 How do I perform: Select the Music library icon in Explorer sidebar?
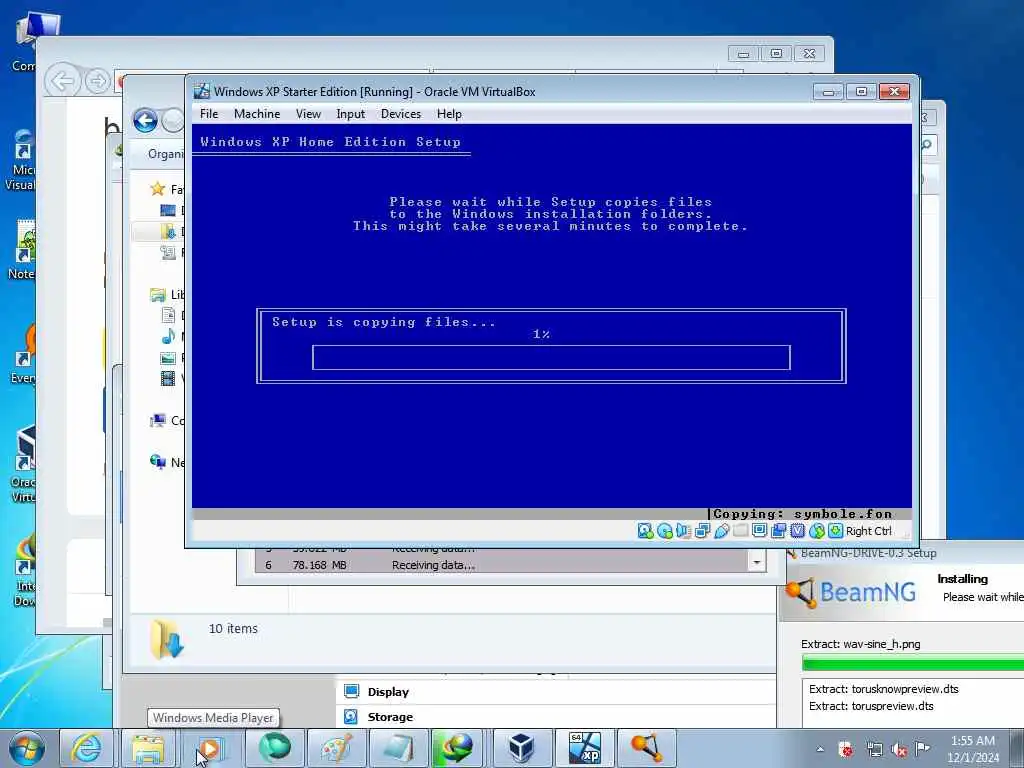(168, 336)
